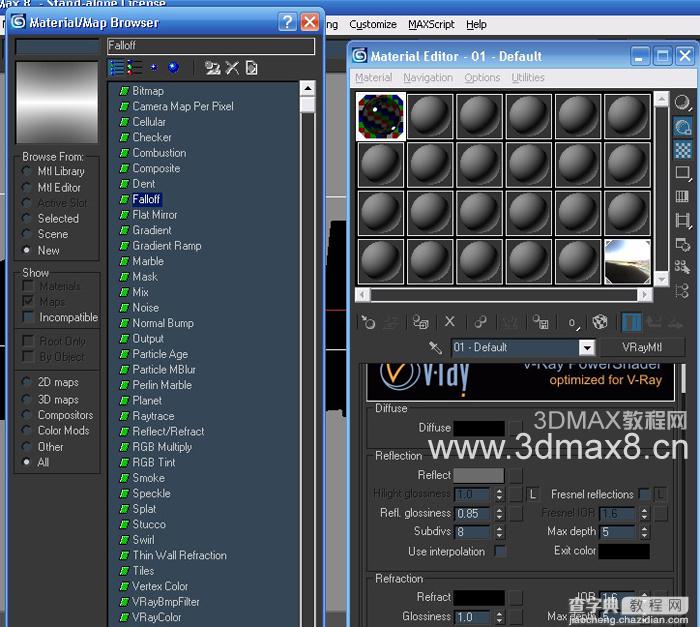Image resolution: width=700 pixels, height=627 pixels.
Task: Toggle Backlight icon in Material Editor
Action: click(682, 127)
